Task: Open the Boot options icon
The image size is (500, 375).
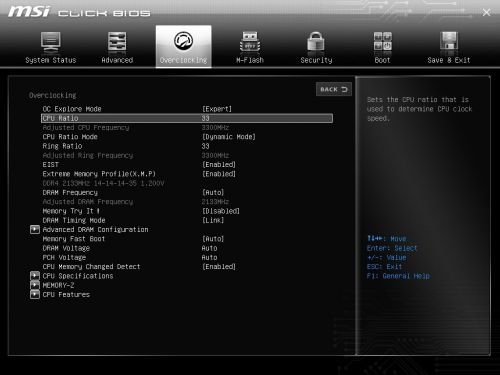Action: click(382, 42)
